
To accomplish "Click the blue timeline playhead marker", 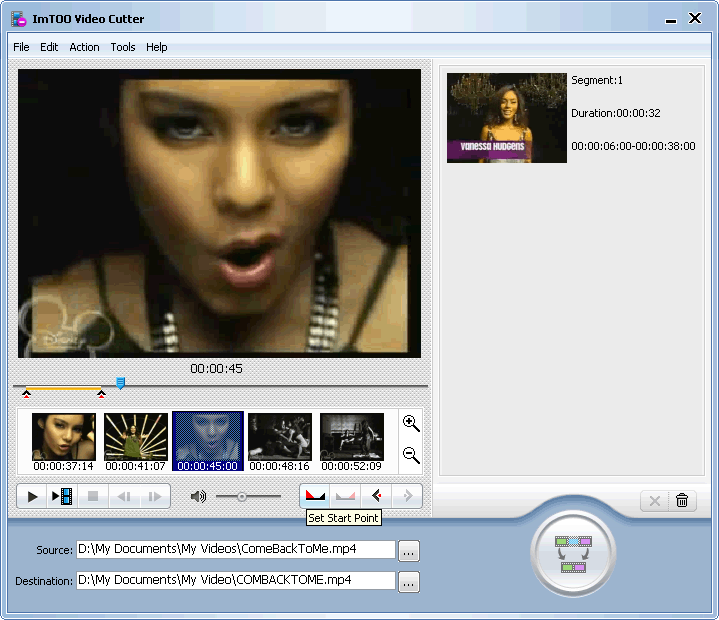I will point(120,382).
